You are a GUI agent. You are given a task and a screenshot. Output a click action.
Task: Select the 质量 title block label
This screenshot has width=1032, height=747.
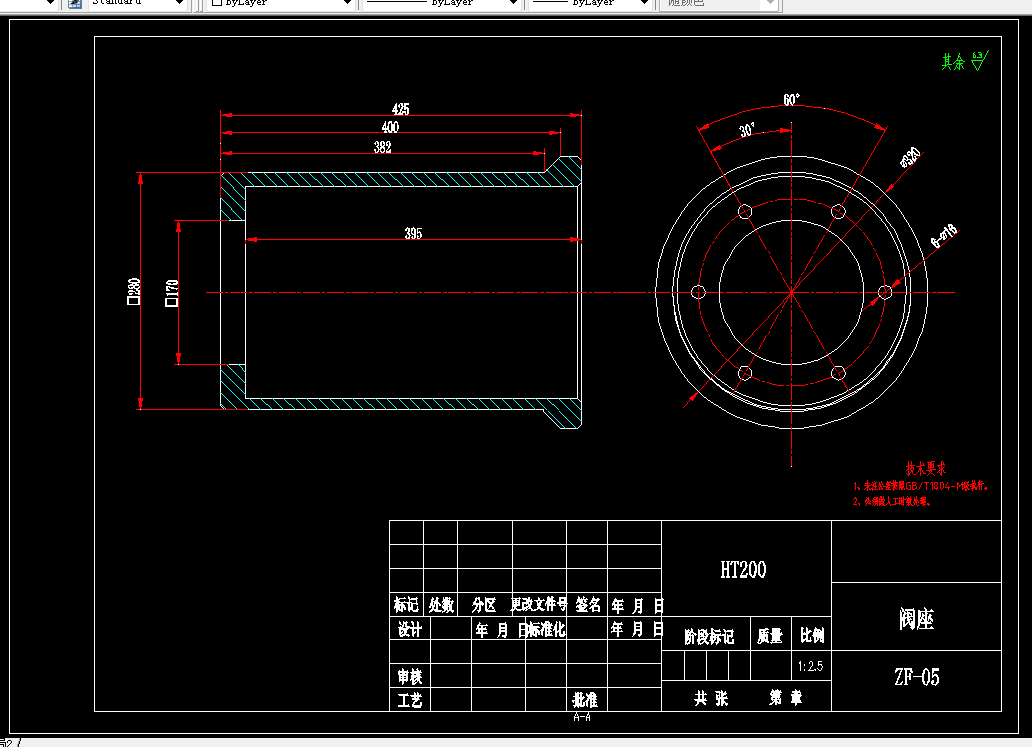pos(769,636)
